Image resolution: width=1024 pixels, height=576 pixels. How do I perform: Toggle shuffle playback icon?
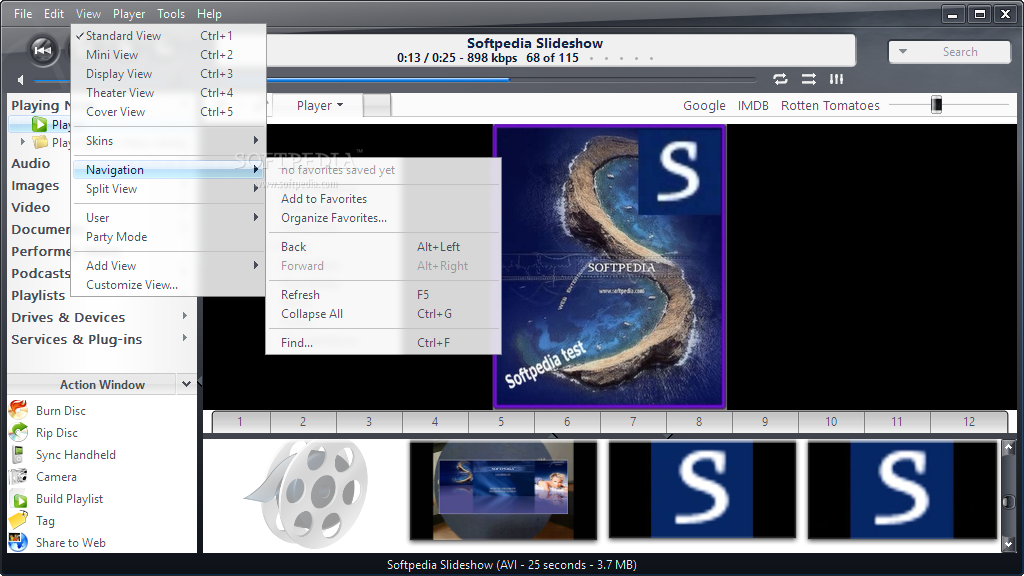808,79
